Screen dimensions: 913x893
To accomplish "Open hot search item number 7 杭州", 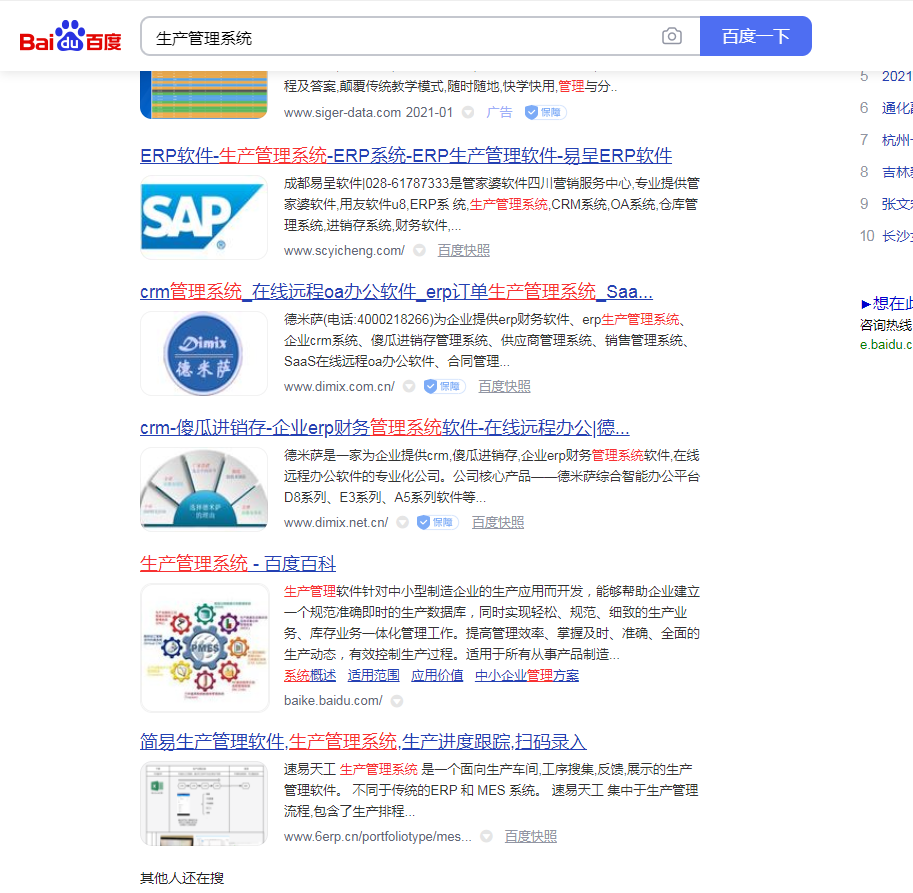I will point(897,140).
